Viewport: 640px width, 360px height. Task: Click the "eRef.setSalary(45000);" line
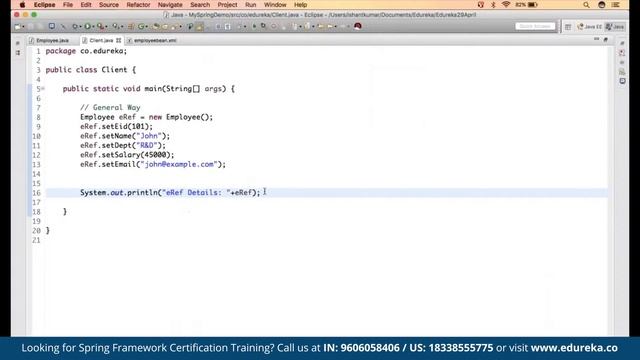click(x=127, y=155)
